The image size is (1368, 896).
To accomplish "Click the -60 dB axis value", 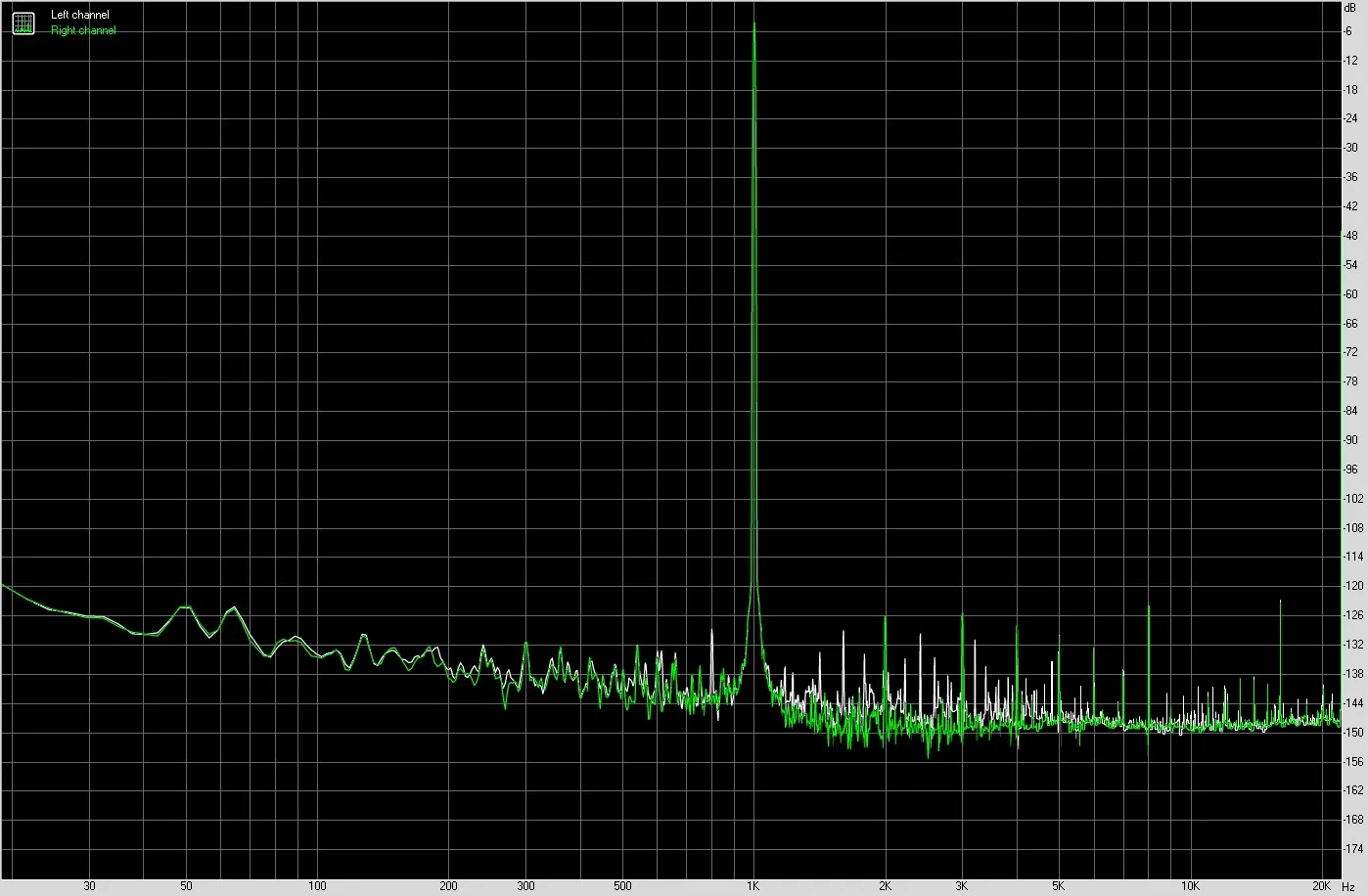I will tap(1350, 294).
